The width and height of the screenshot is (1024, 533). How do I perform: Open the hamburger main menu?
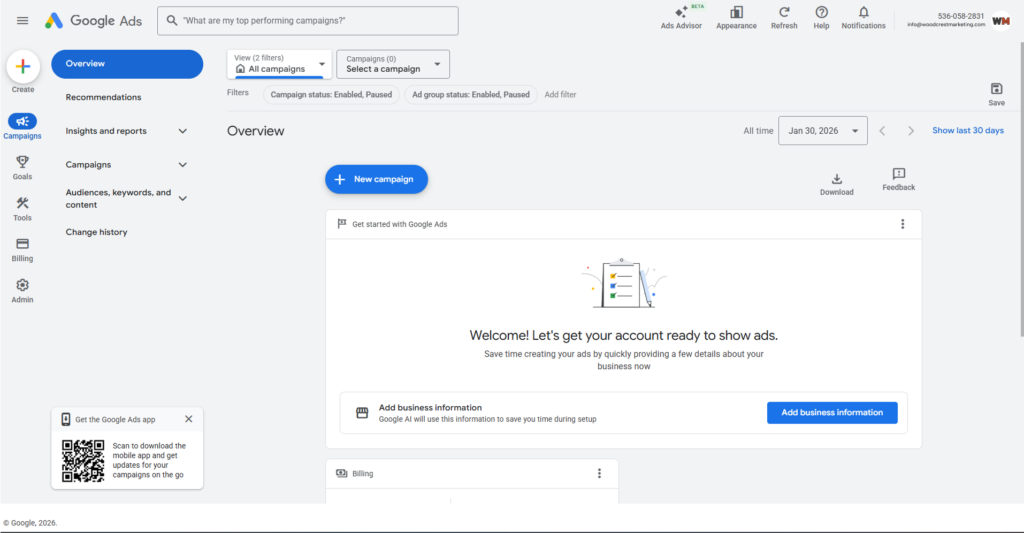(22, 21)
